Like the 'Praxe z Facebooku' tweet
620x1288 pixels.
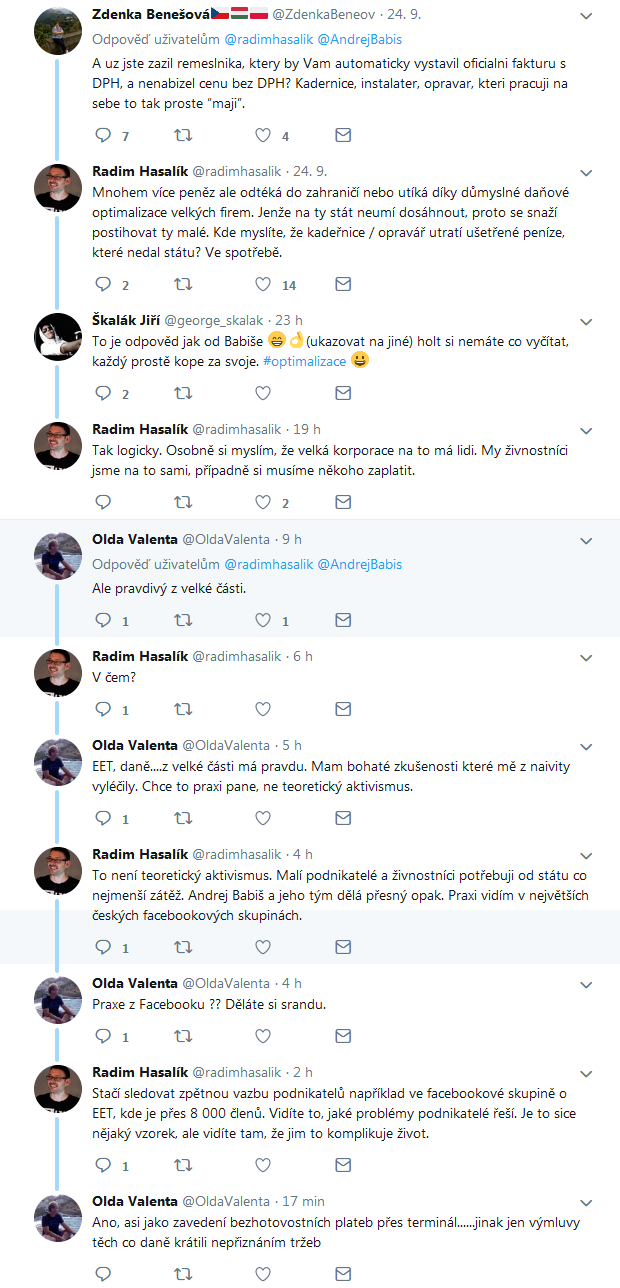pyautogui.click(x=263, y=1036)
